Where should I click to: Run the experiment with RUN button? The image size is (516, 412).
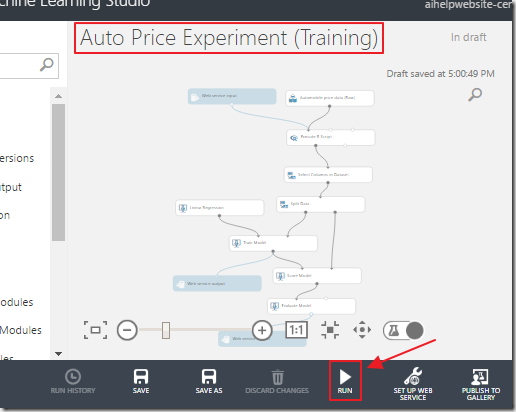(345, 381)
